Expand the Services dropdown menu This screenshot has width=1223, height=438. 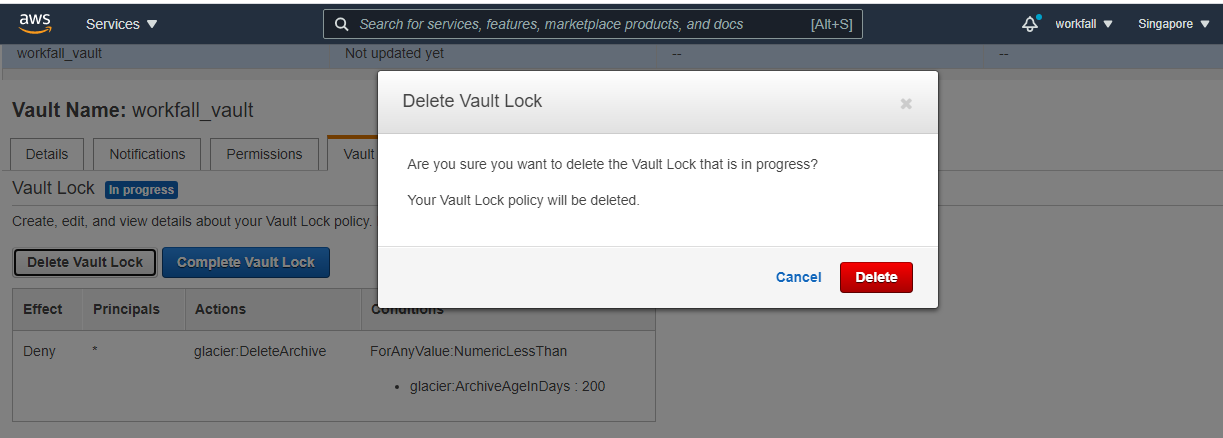[122, 24]
